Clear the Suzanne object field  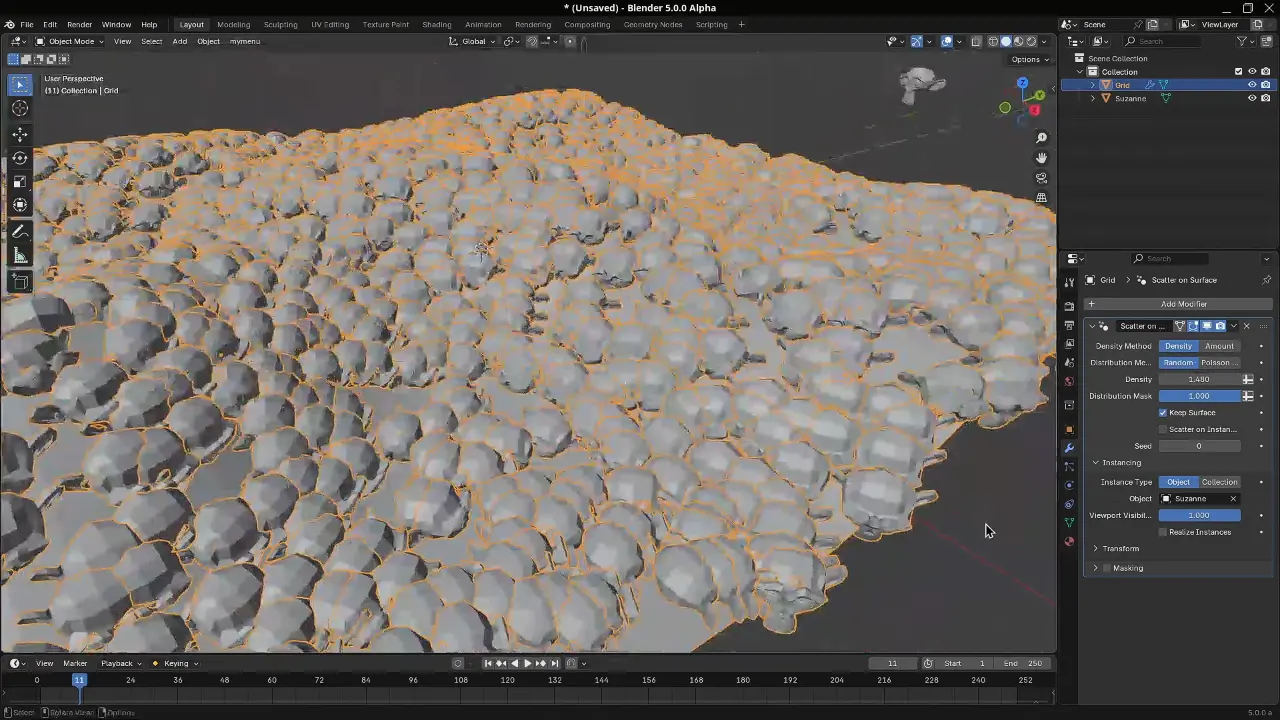[1232, 499]
